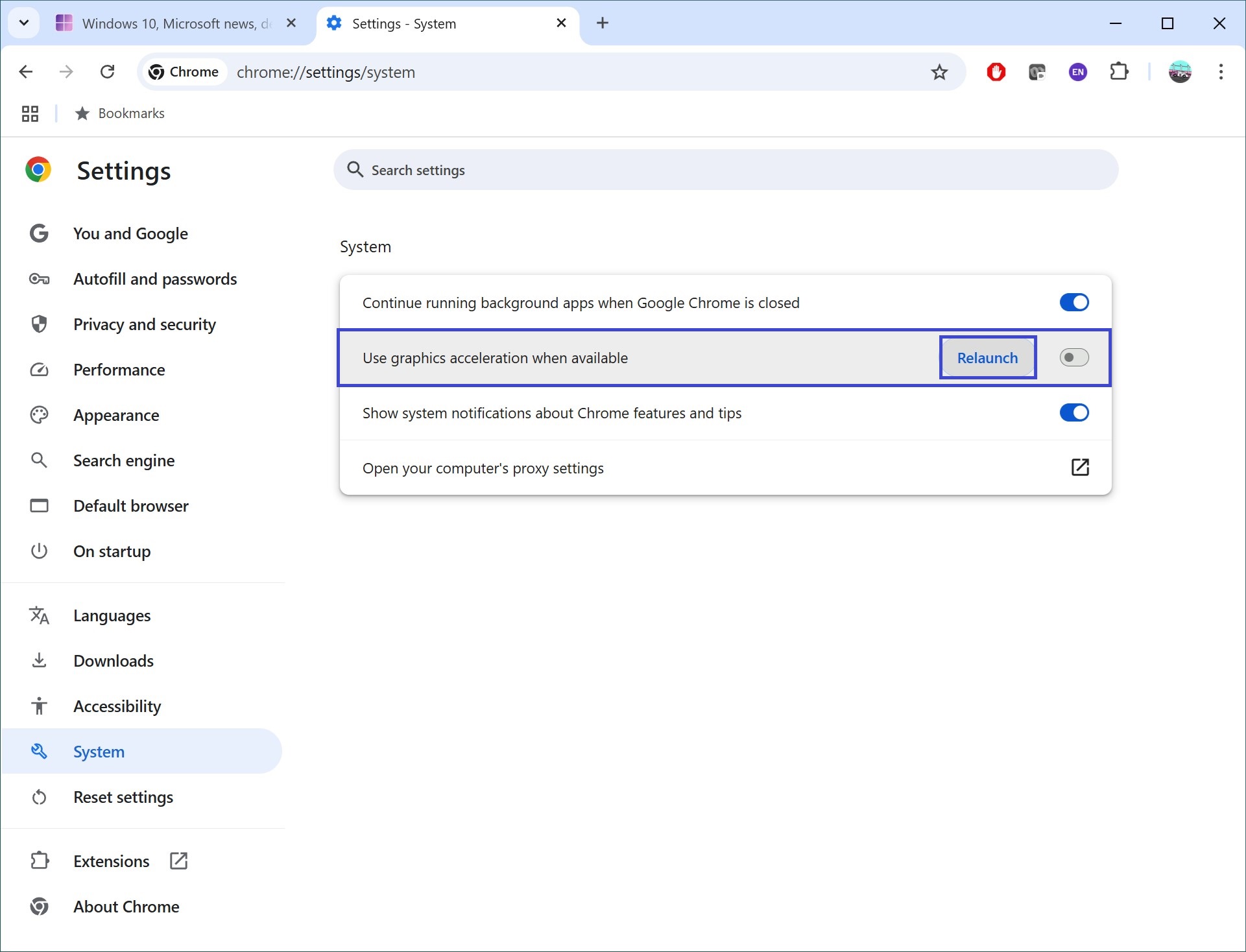Open the profile avatar menu
Screen dimensions: 1246x952
pyautogui.click(x=1180, y=72)
